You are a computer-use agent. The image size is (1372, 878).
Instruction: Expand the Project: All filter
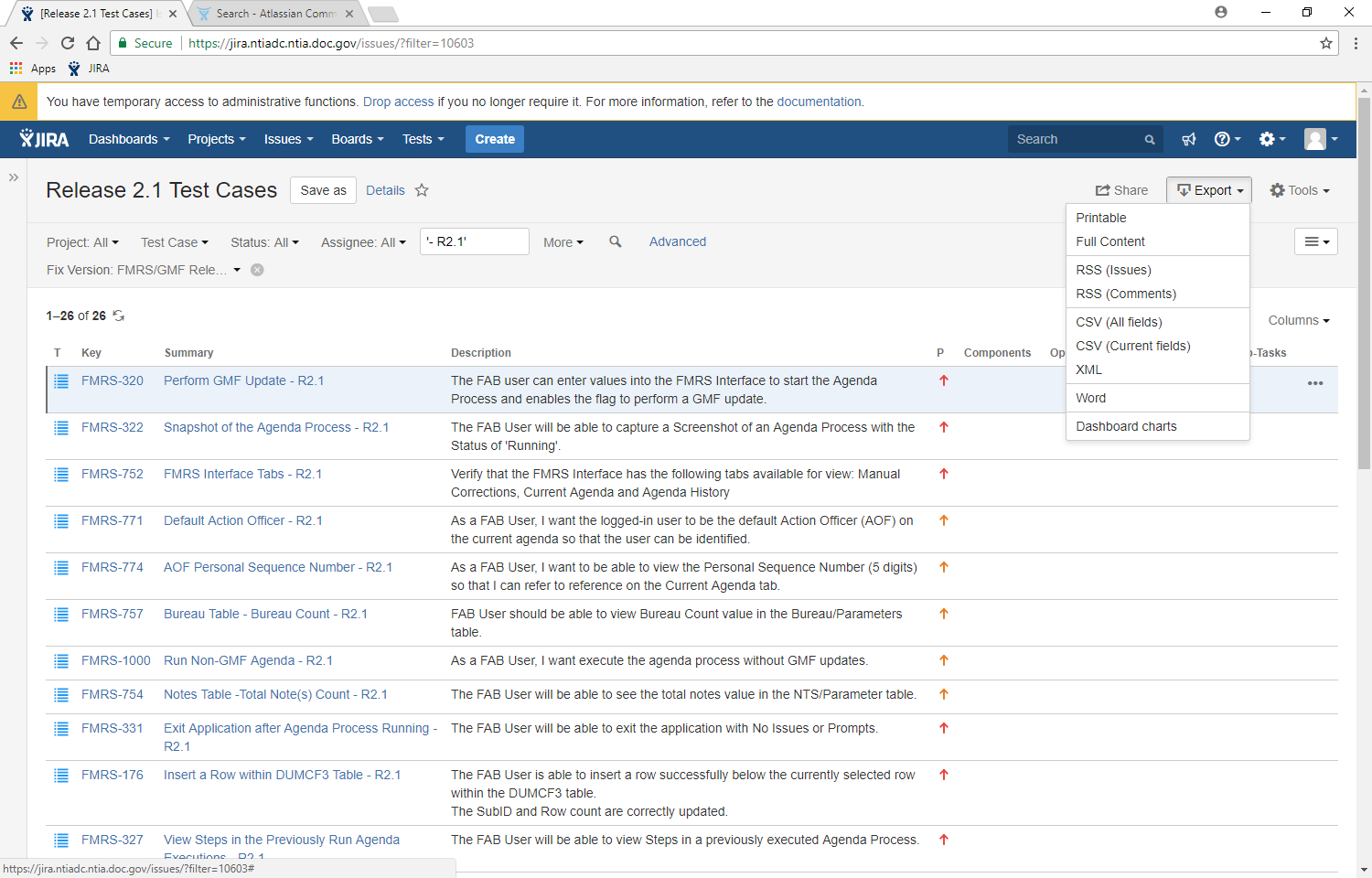pos(82,242)
